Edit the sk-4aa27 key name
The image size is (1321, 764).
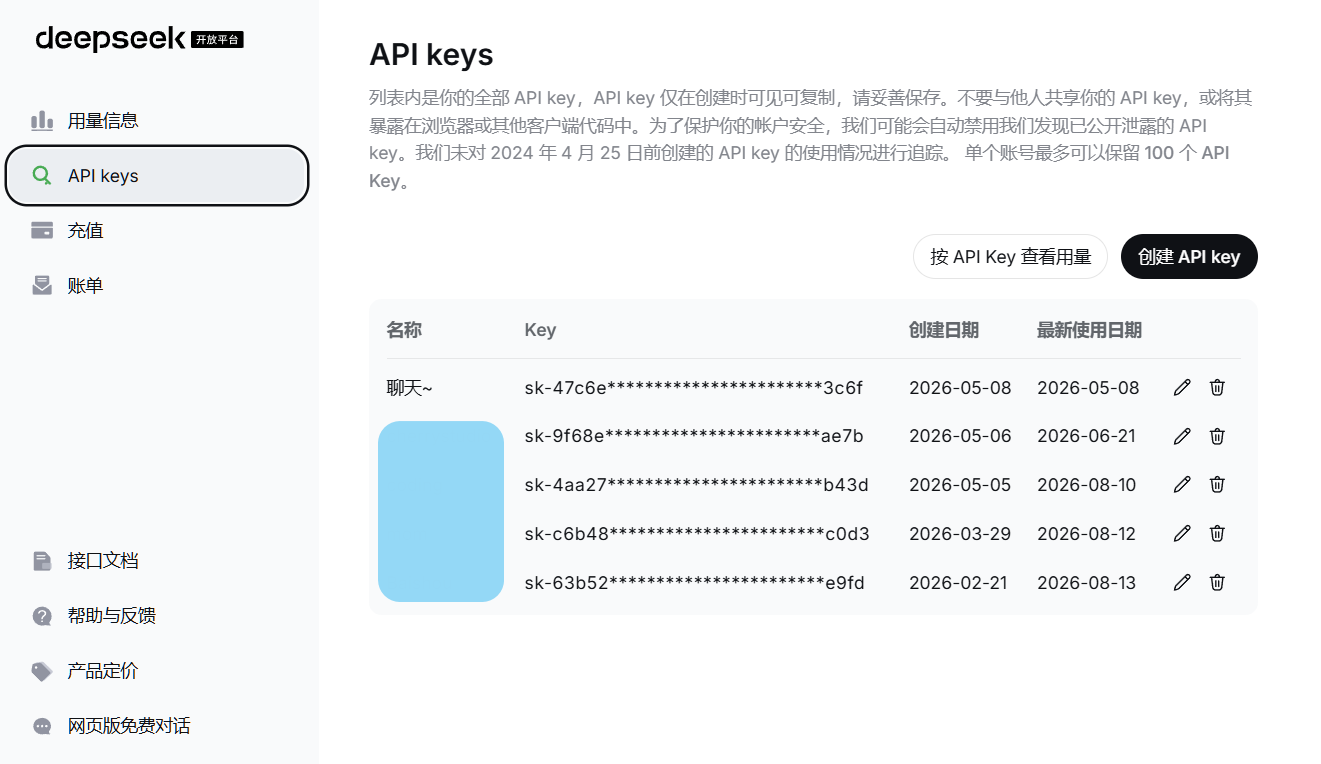[1182, 484]
